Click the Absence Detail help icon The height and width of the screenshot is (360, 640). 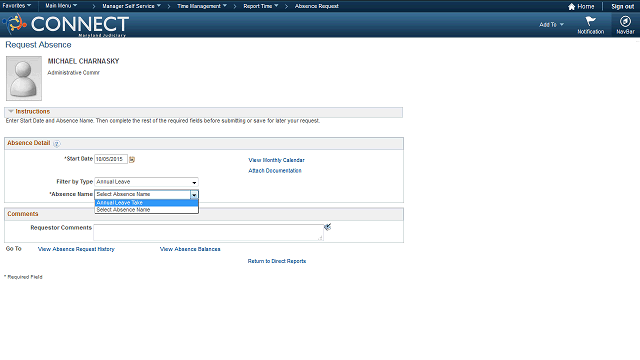click(56, 144)
